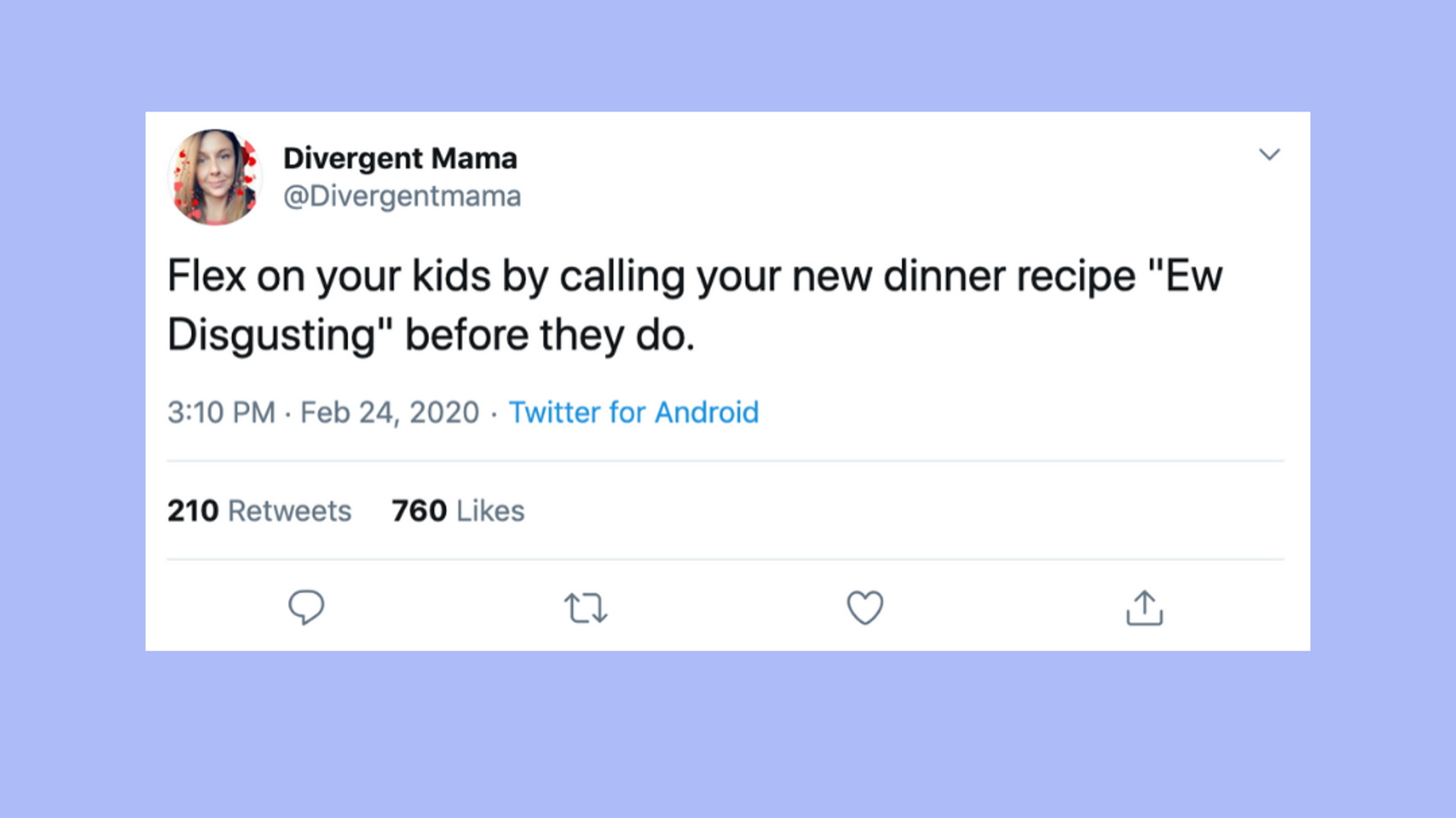Click the 3:10 PM timestamp
1456x818 pixels.
[221, 412]
